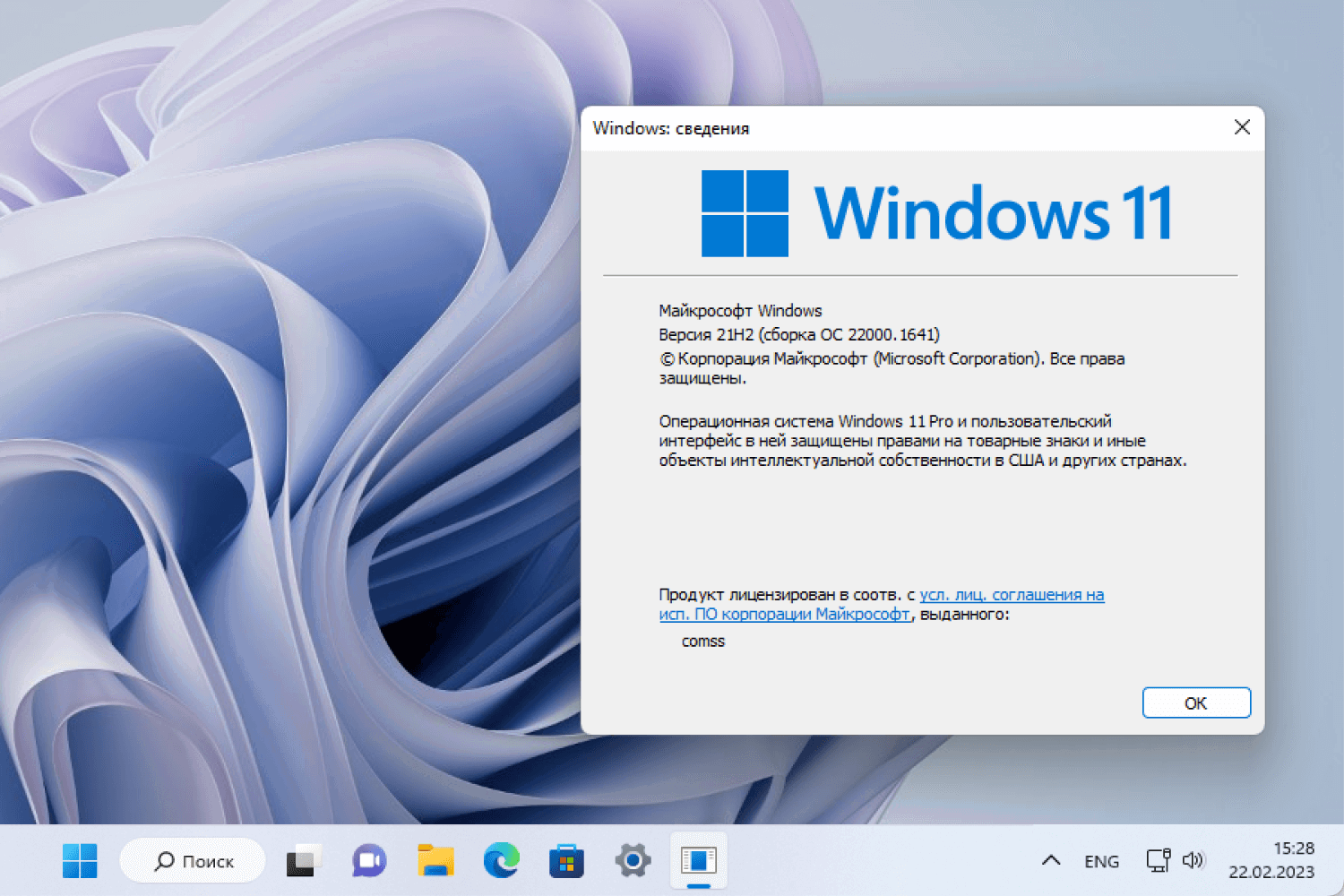Expand hidden system tray icons

tap(1052, 861)
